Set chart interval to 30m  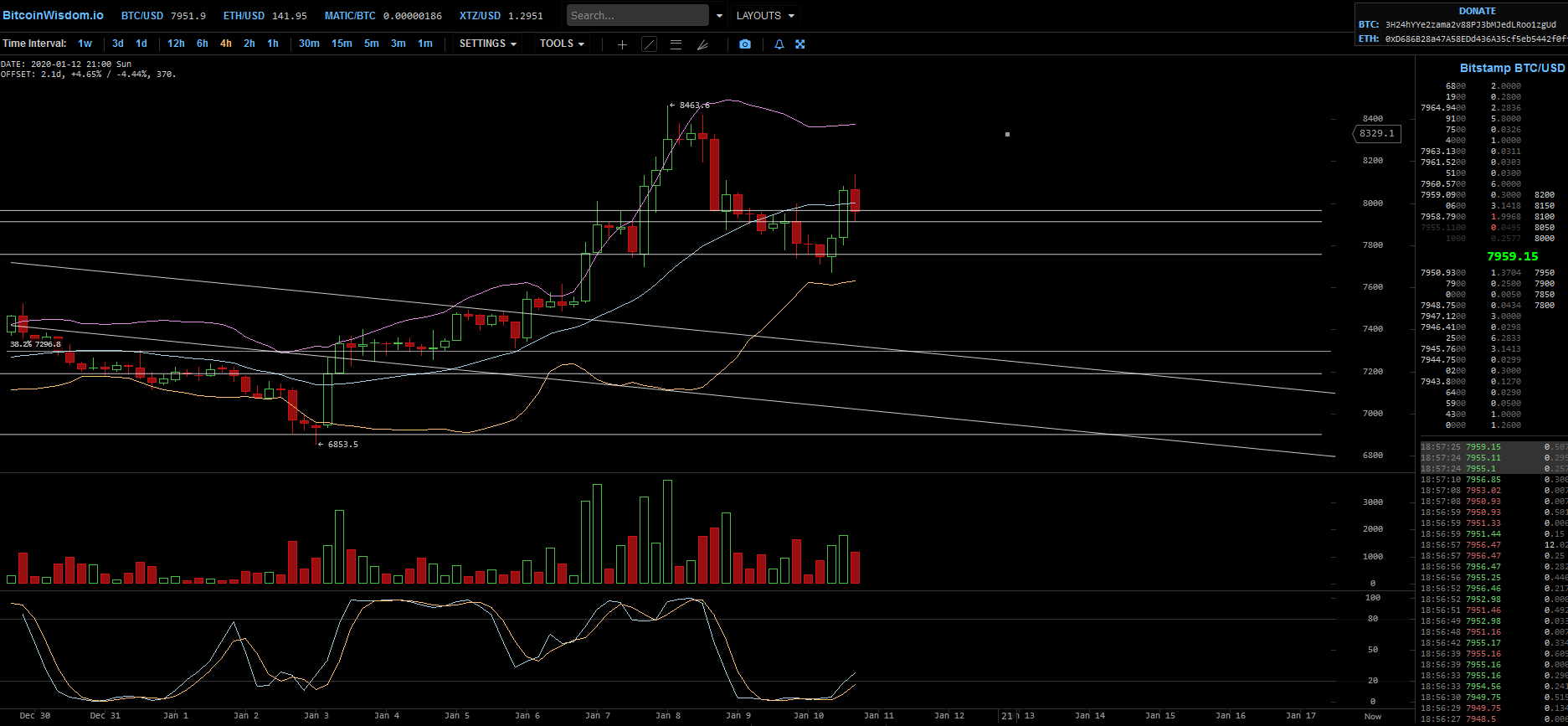tap(309, 44)
